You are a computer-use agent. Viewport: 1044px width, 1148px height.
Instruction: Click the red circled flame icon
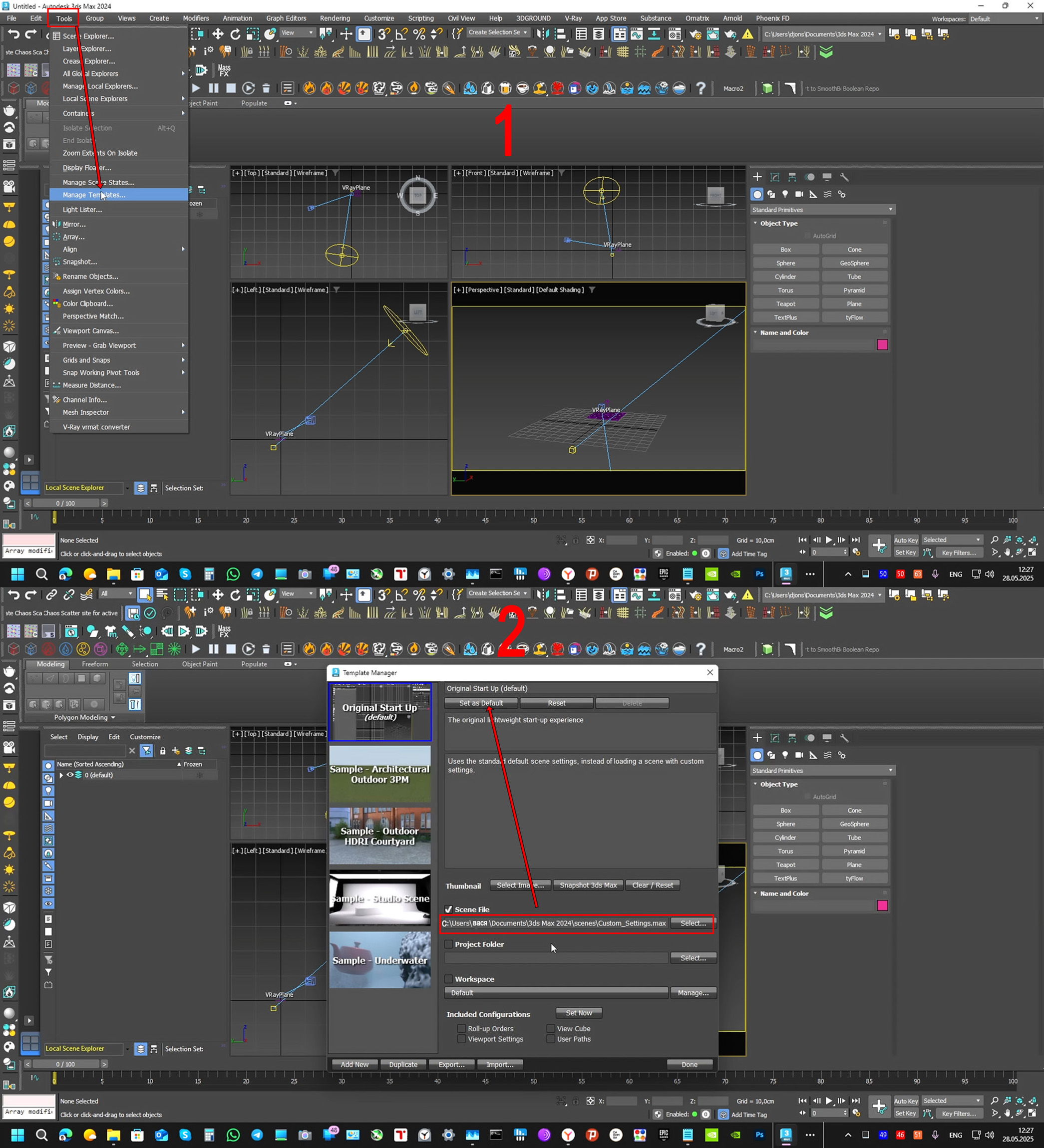(48, 648)
